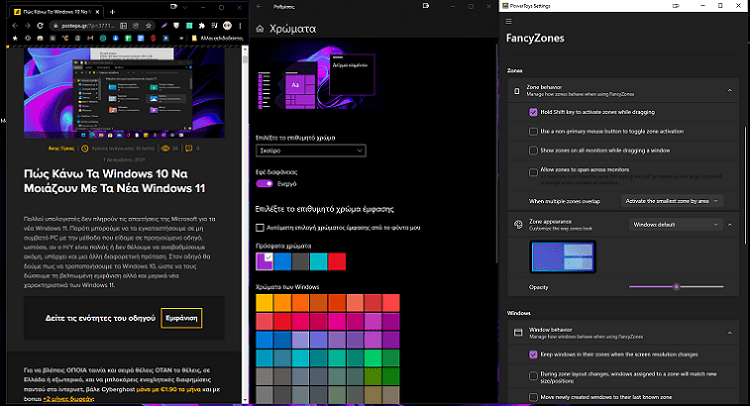750x406 pixels.
Task: Click the Zone appearance palette icon
Action: [x=518, y=224]
